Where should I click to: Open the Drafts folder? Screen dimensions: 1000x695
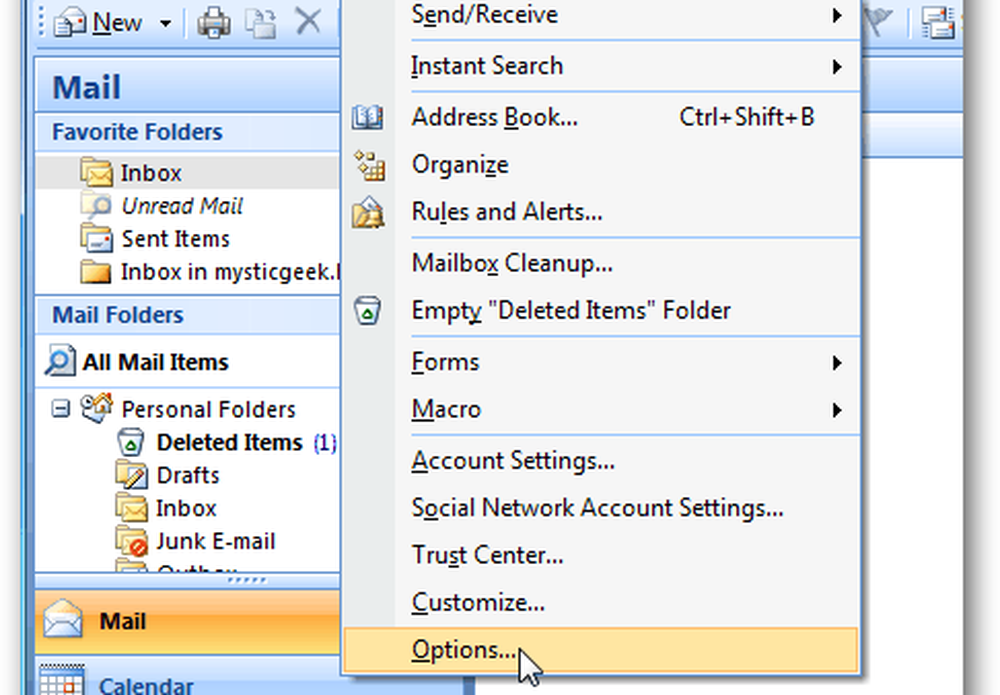(x=188, y=476)
